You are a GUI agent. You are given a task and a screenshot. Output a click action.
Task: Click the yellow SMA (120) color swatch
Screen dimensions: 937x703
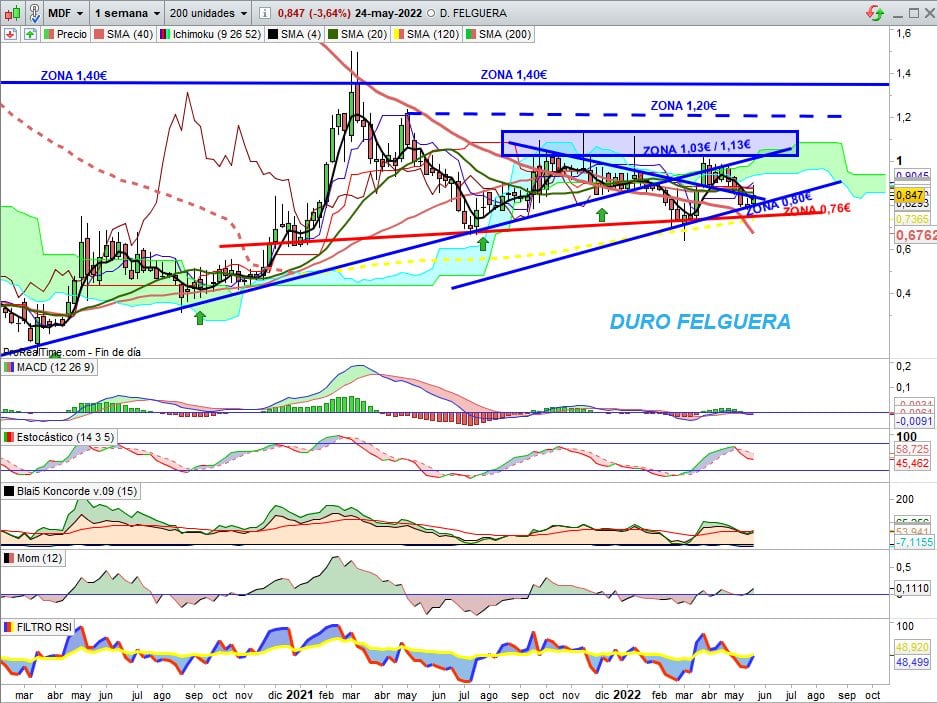(399, 34)
